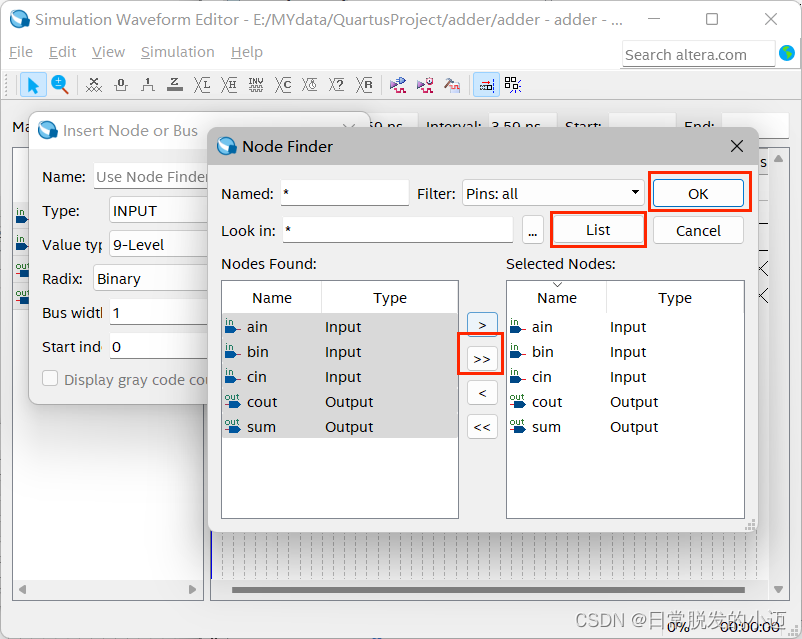802x639 pixels.
Task: Click the List button
Action: point(598,230)
